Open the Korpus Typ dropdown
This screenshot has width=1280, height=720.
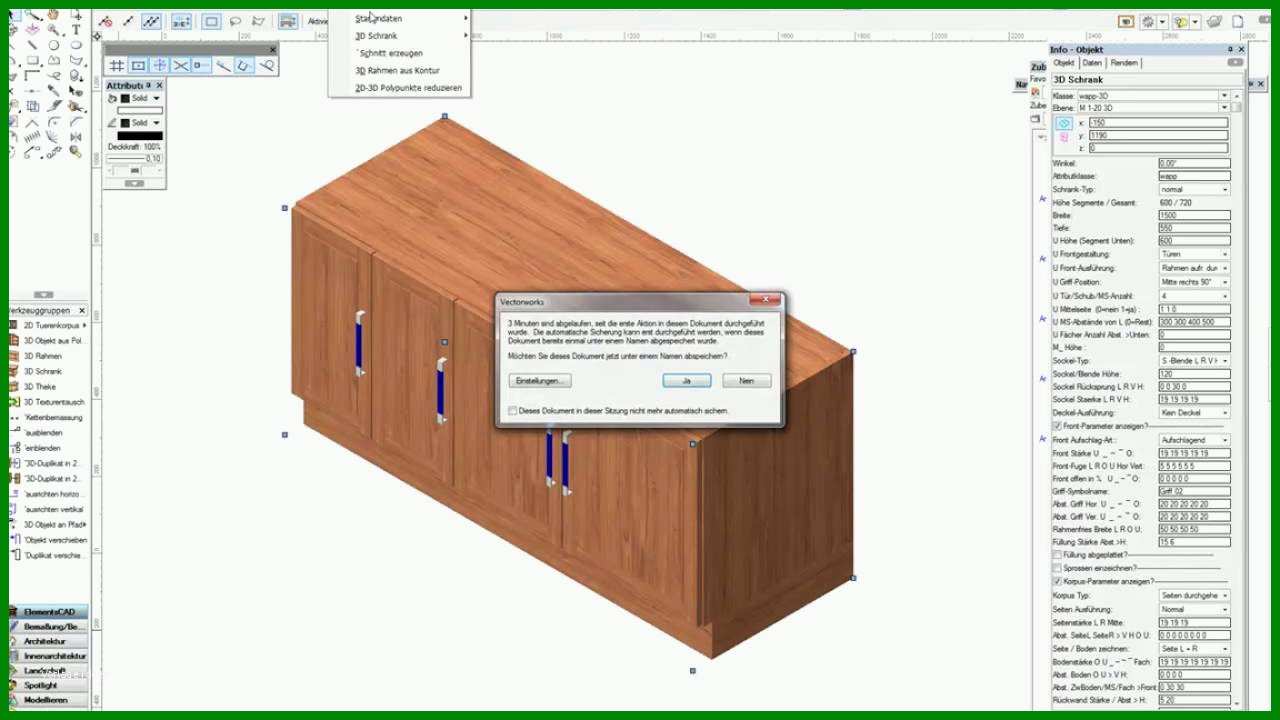click(x=1194, y=595)
